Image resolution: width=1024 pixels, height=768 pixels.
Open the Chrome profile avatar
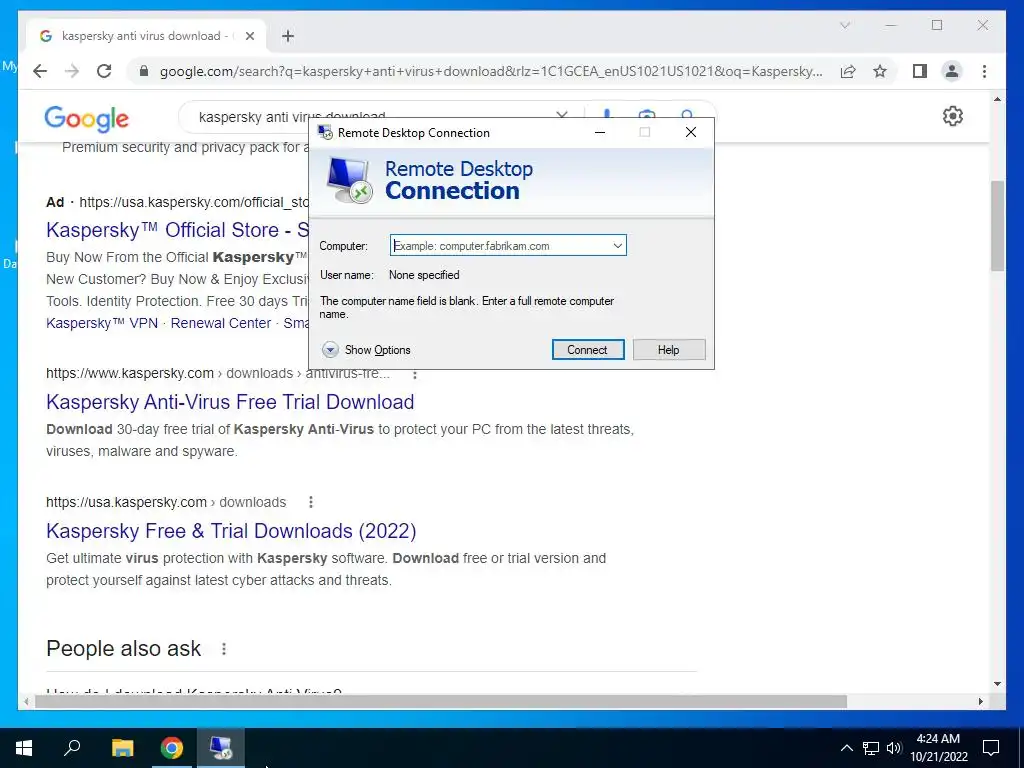952,71
